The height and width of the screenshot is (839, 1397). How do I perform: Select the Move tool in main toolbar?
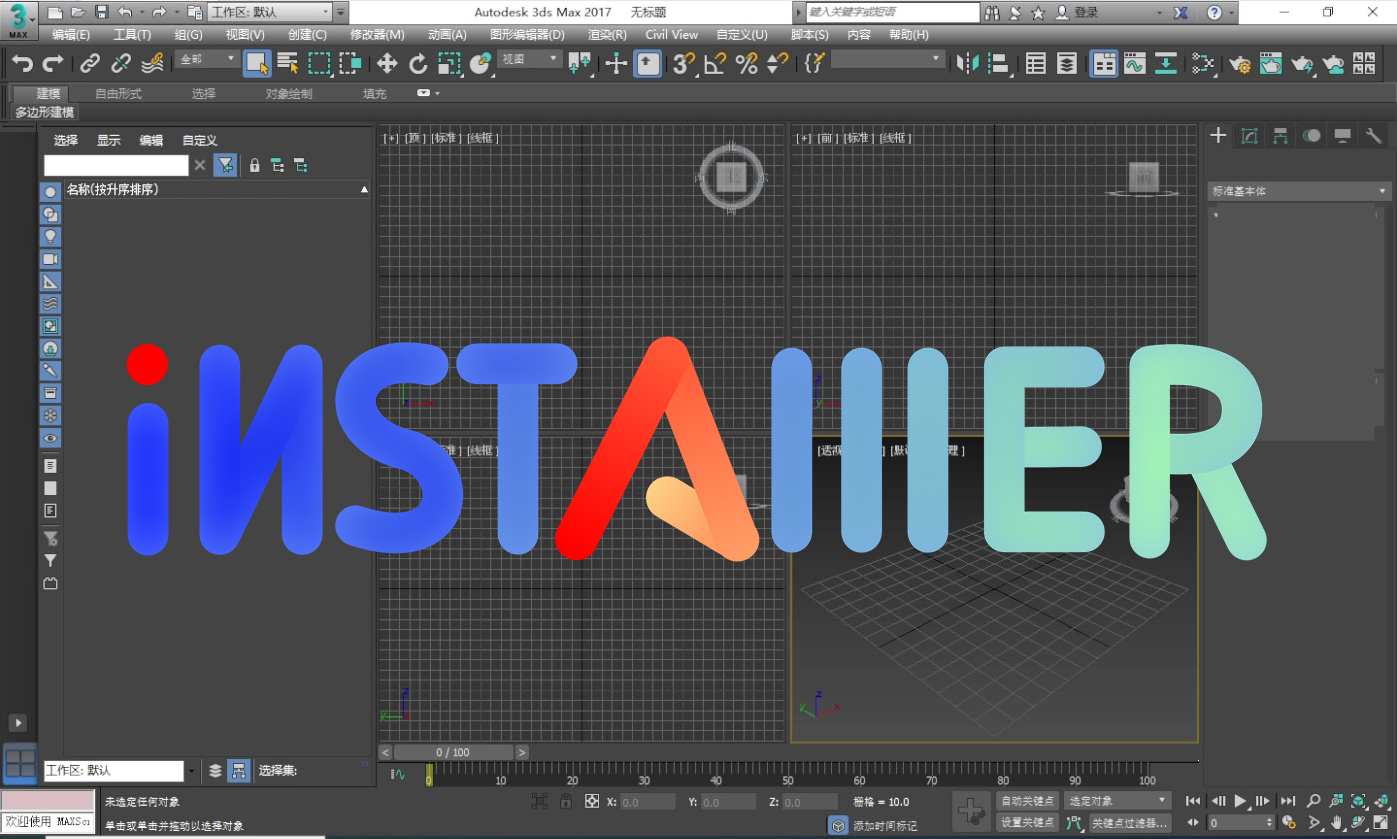(x=387, y=64)
